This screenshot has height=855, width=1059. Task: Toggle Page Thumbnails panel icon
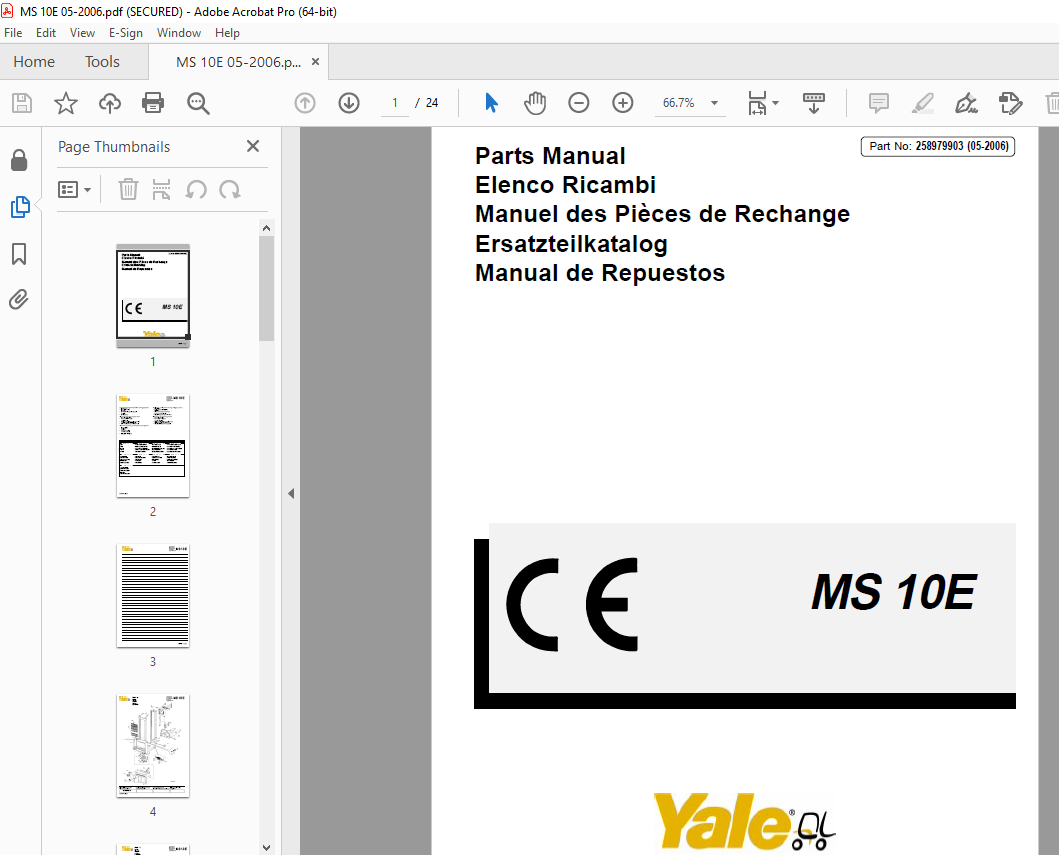(x=20, y=207)
